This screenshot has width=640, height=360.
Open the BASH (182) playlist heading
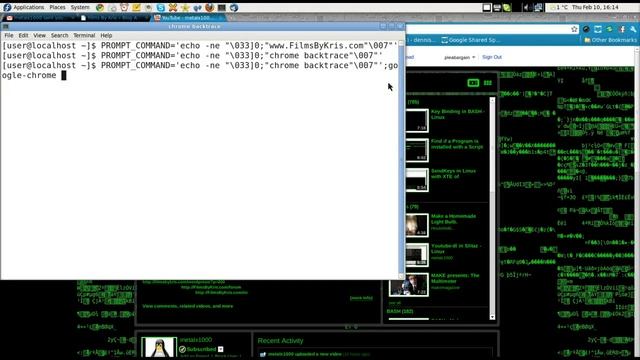(x=400, y=311)
